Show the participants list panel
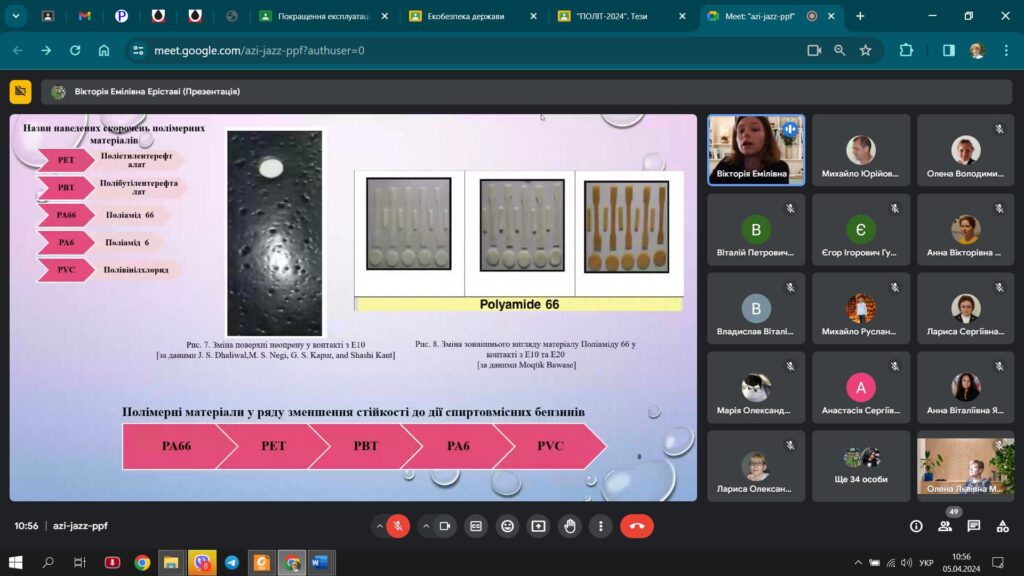Image resolution: width=1024 pixels, height=576 pixels. [x=945, y=526]
